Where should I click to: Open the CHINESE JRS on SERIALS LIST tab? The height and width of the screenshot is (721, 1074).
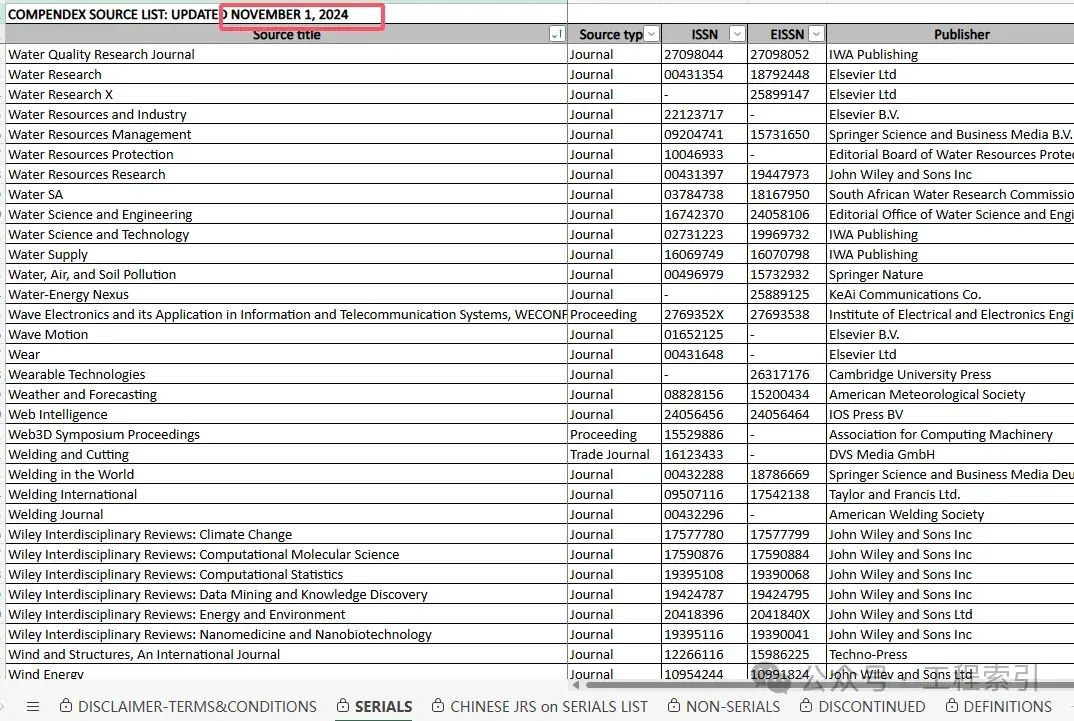[x=540, y=707]
